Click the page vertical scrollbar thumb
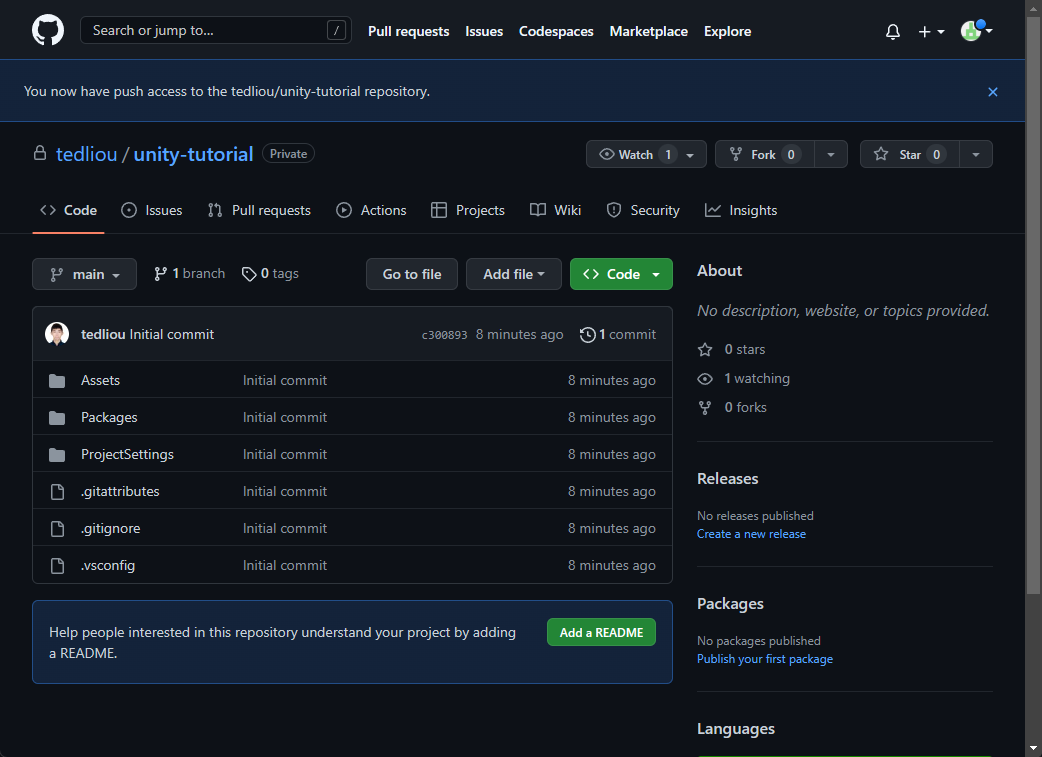Image resolution: width=1042 pixels, height=757 pixels. pos(1033,304)
